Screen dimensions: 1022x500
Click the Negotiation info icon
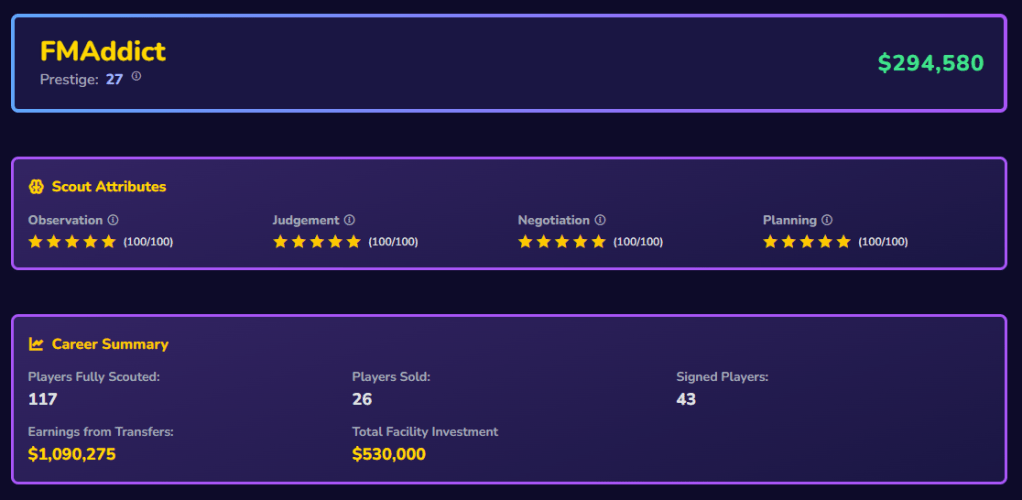click(x=600, y=220)
